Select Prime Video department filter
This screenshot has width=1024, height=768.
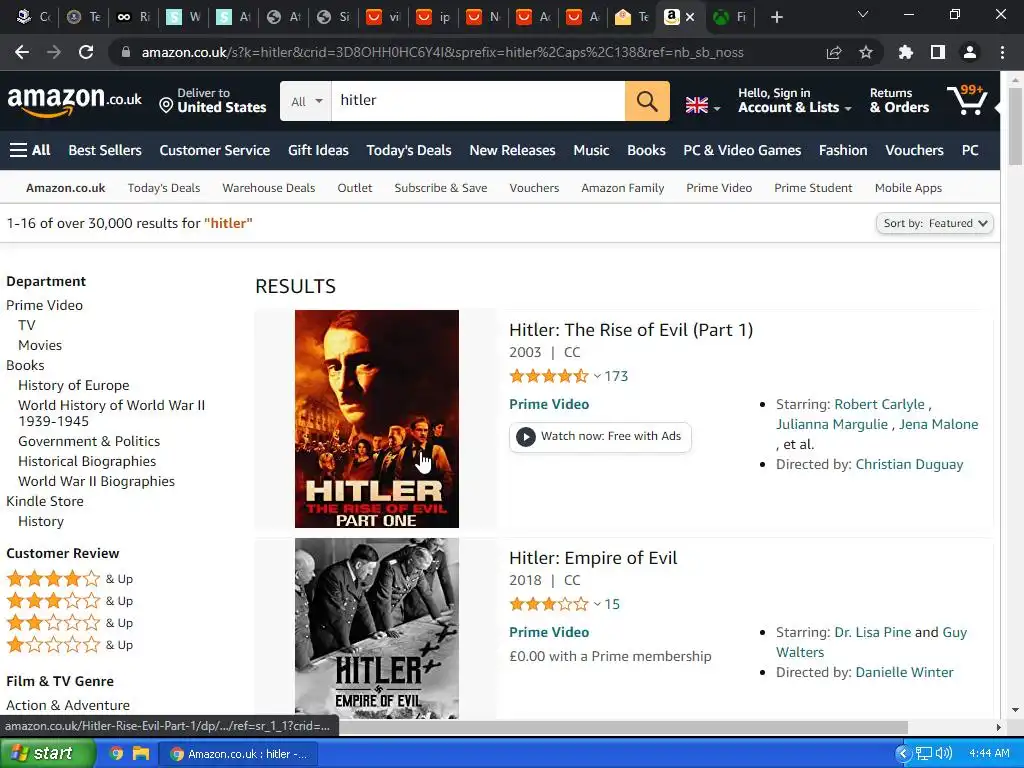click(44, 305)
